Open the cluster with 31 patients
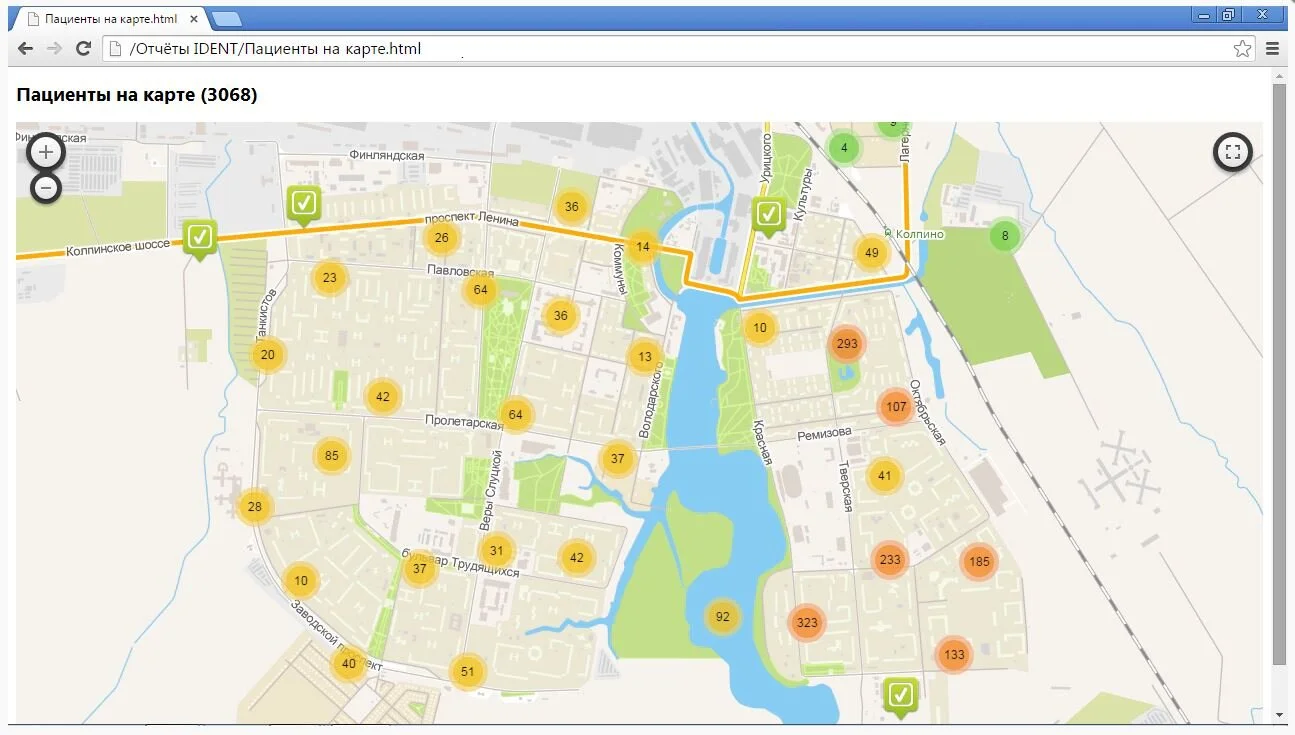The image size is (1295, 735). coord(496,551)
